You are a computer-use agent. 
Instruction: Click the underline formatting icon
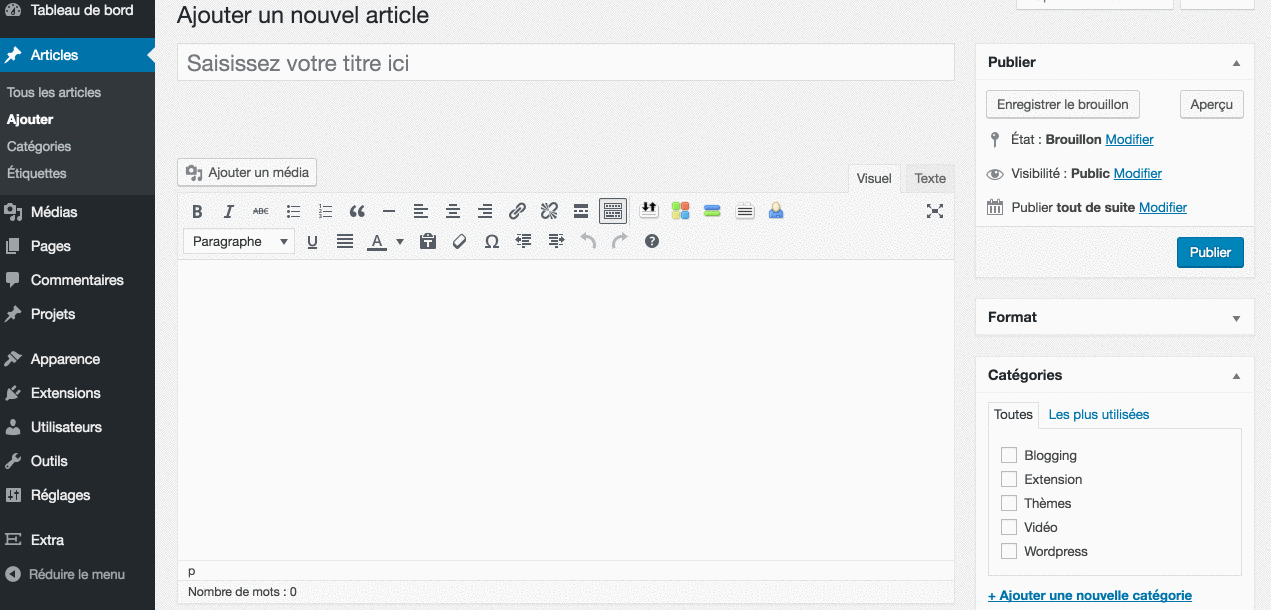click(x=312, y=241)
